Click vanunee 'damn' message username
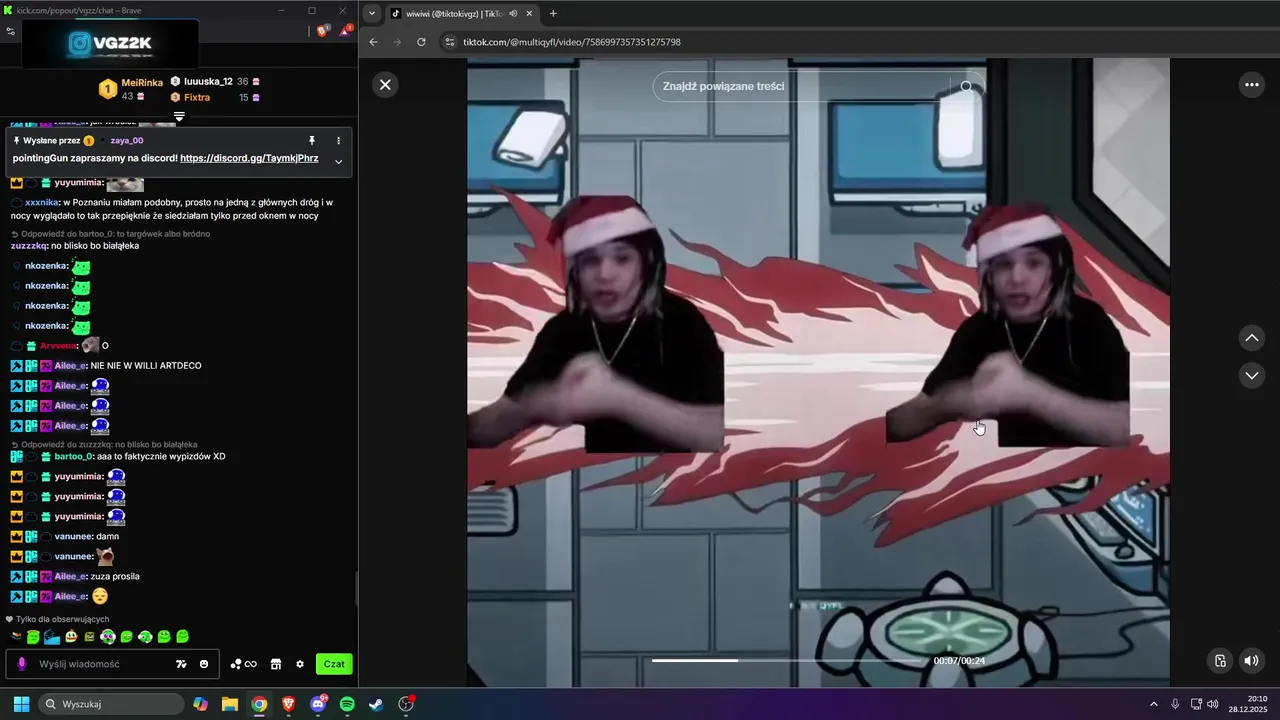Screen dimensions: 1280x720 73,536
